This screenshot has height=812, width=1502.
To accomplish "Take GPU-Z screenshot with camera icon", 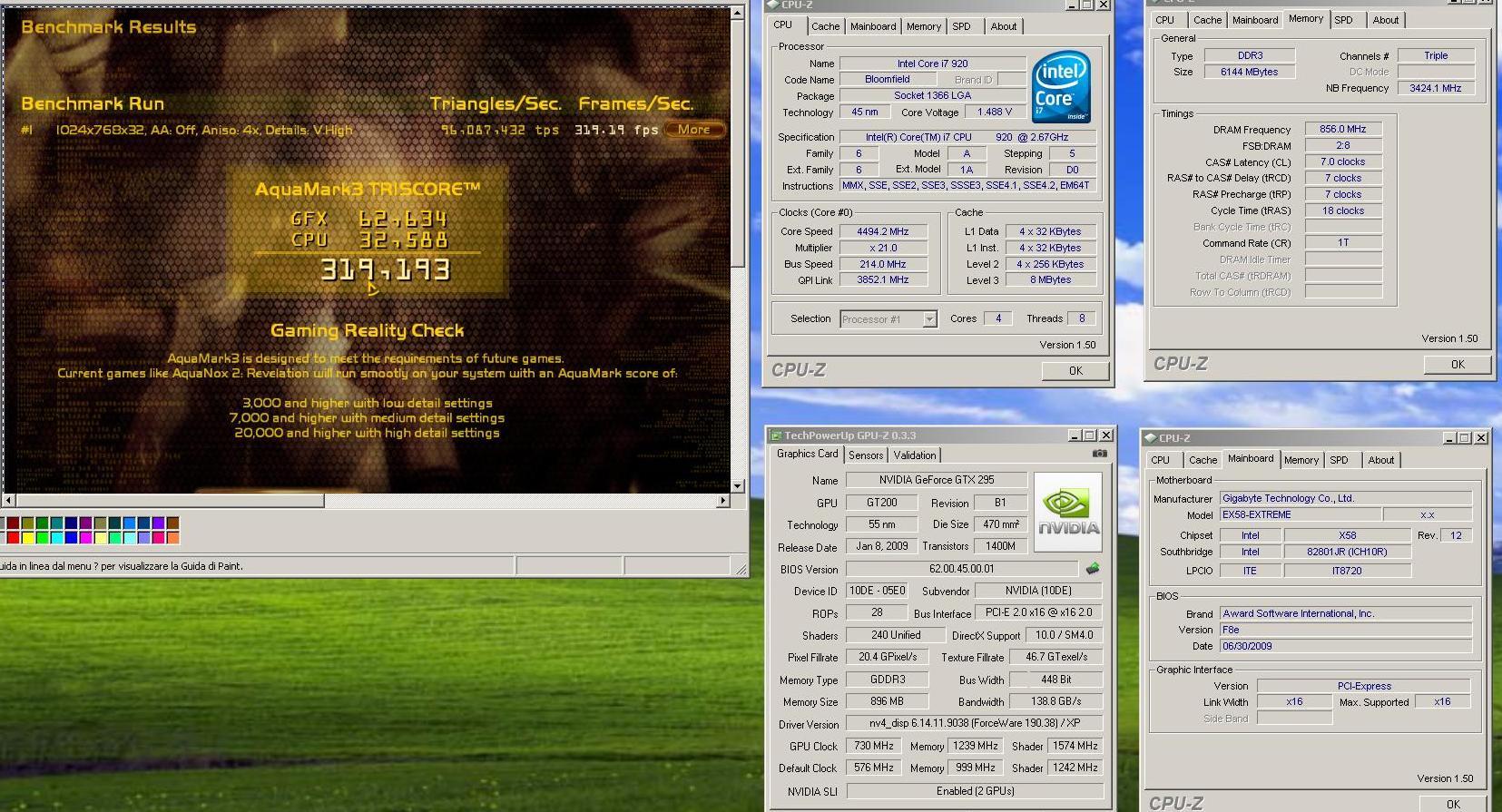I will tap(1099, 454).
